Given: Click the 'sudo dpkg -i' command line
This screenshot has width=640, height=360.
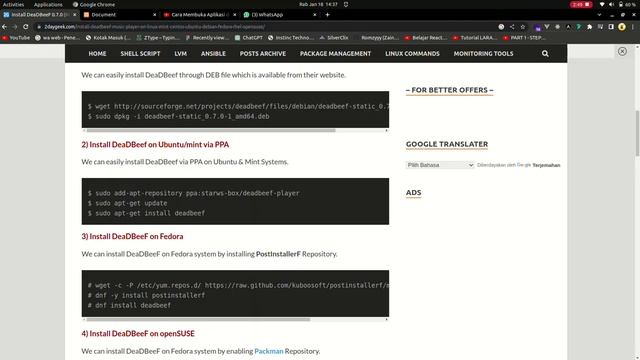Looking at the screenshot, I should pyautogui.click(x=178, y=116).
